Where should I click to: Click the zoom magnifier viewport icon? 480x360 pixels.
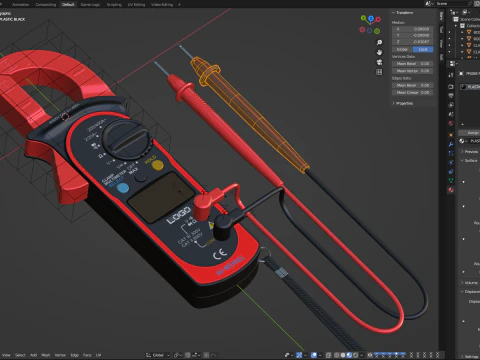point(379,42)
